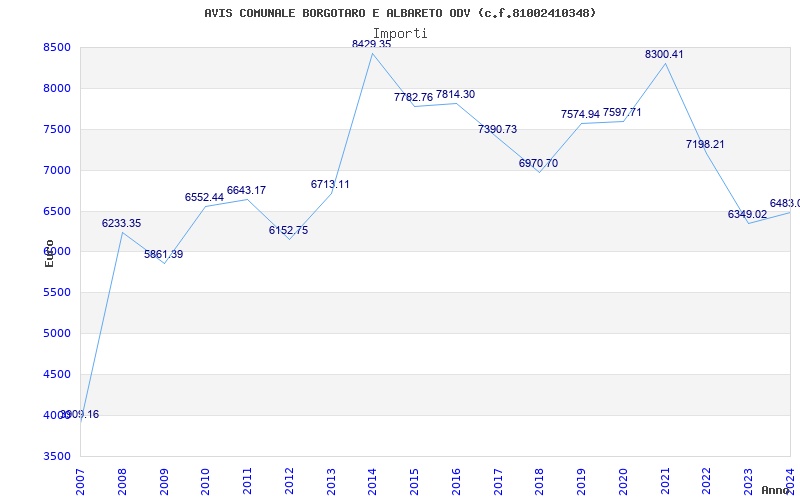Viewport: 800px width, 500px height.
Task: Click the chart title AVIS COMUNALE BORGOTARO E ALBARETO ODV
Action: (x=400, y=13)
